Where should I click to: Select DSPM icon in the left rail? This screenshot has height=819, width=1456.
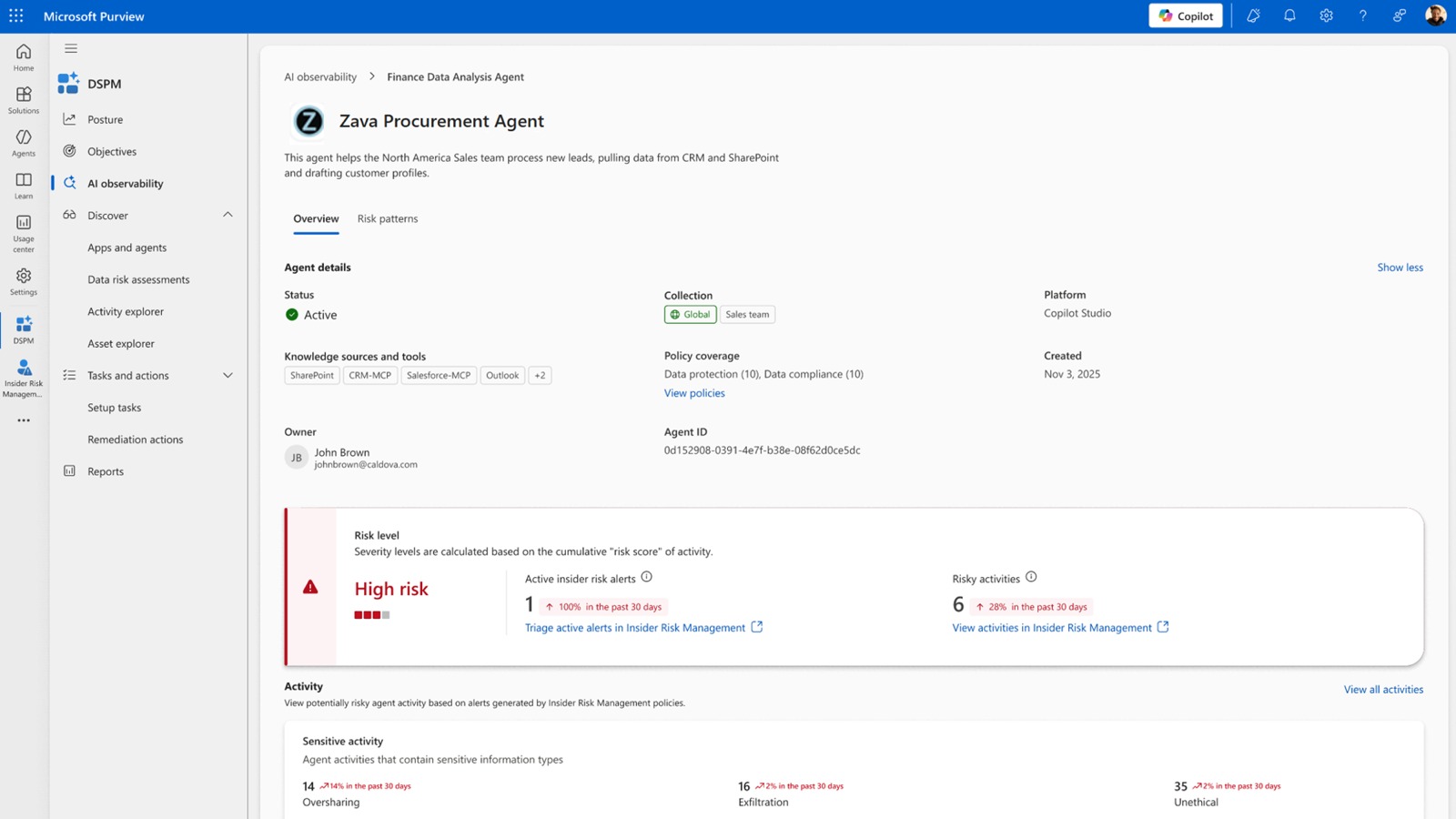24,329
